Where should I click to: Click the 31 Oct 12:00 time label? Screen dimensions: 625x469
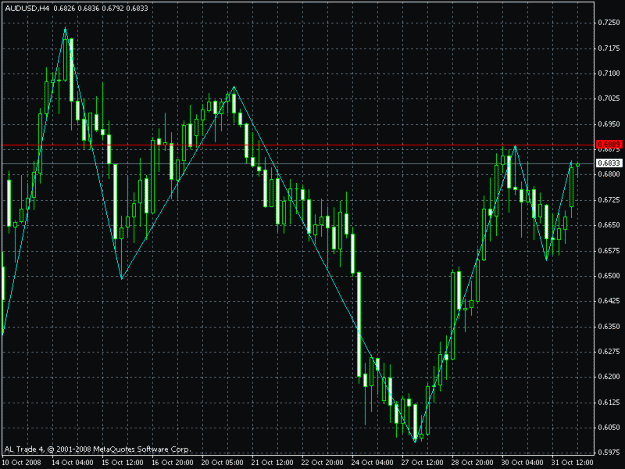point(572,463)
